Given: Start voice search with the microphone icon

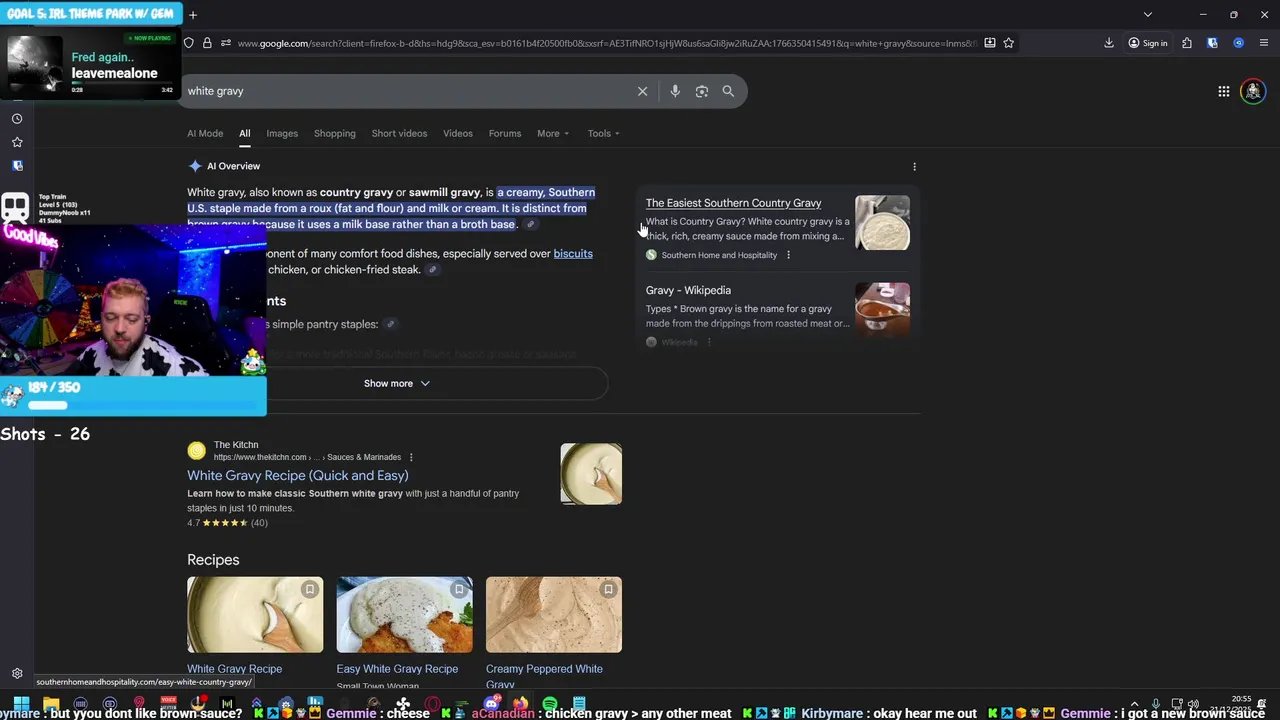Looking at the screenshot, I should pos(675,91).
